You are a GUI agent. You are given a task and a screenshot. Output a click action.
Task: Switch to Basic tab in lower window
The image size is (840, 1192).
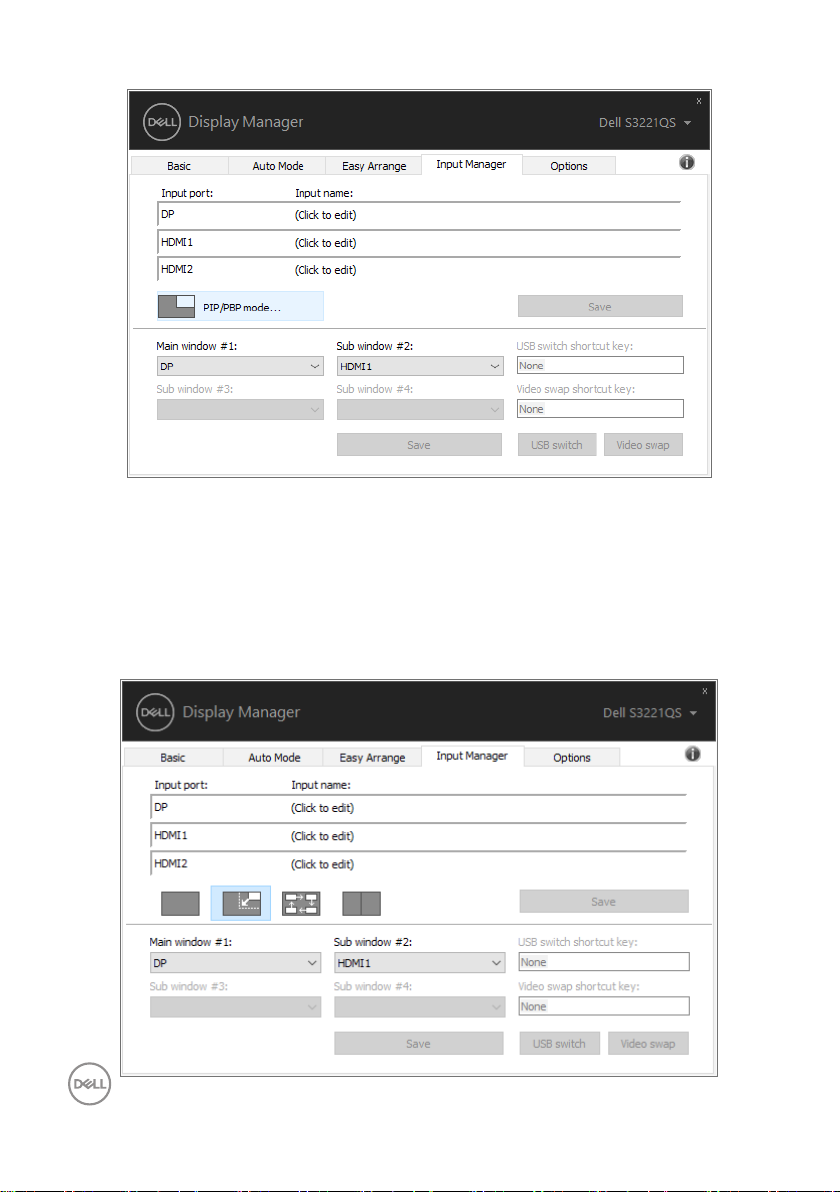(x=173, y=757)
